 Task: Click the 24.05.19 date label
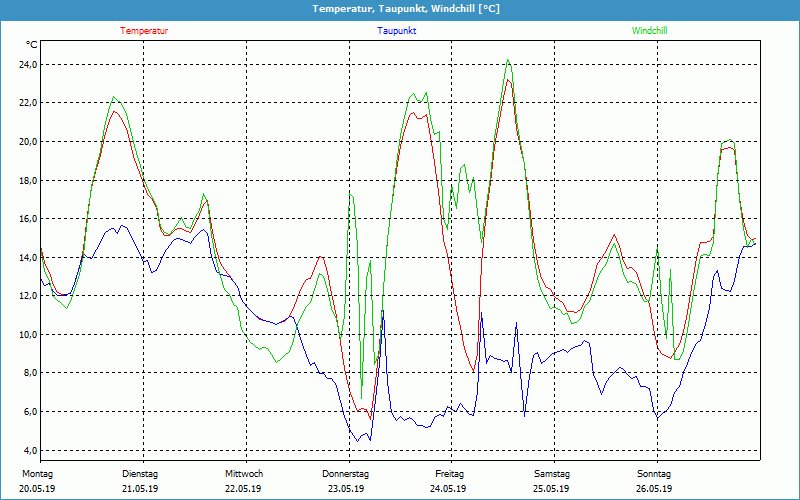click(448, 489)
